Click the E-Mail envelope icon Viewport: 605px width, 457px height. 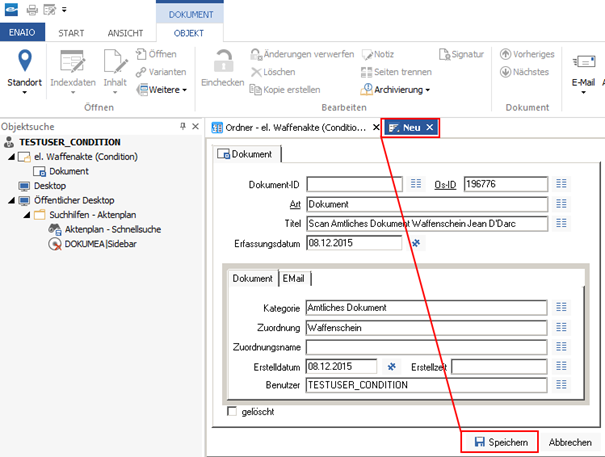pos(581,62)
